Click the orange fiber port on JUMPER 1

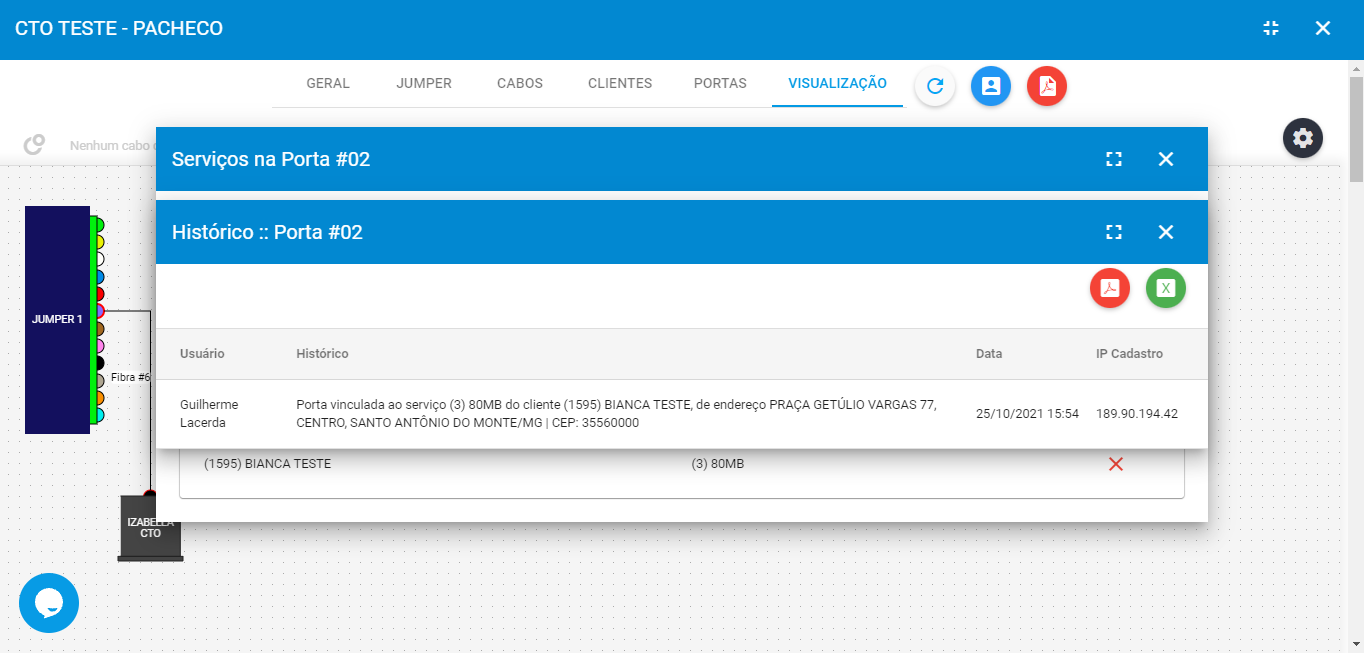point(98,397)
